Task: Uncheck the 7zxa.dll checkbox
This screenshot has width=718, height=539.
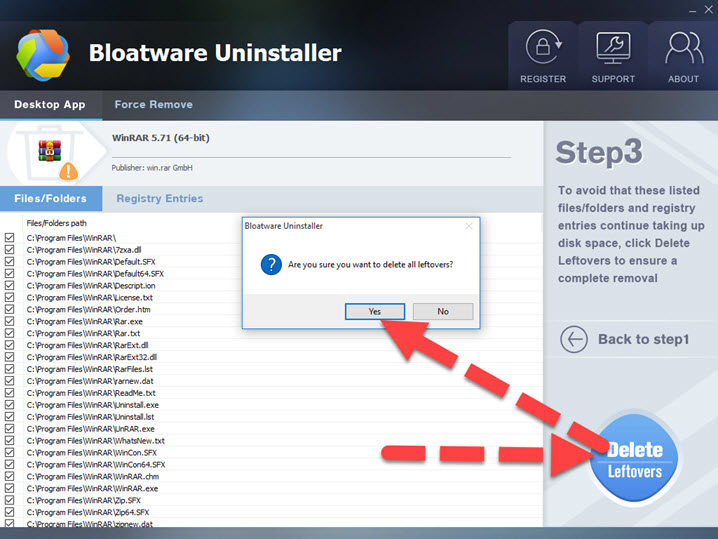Action: coord(9,250)
